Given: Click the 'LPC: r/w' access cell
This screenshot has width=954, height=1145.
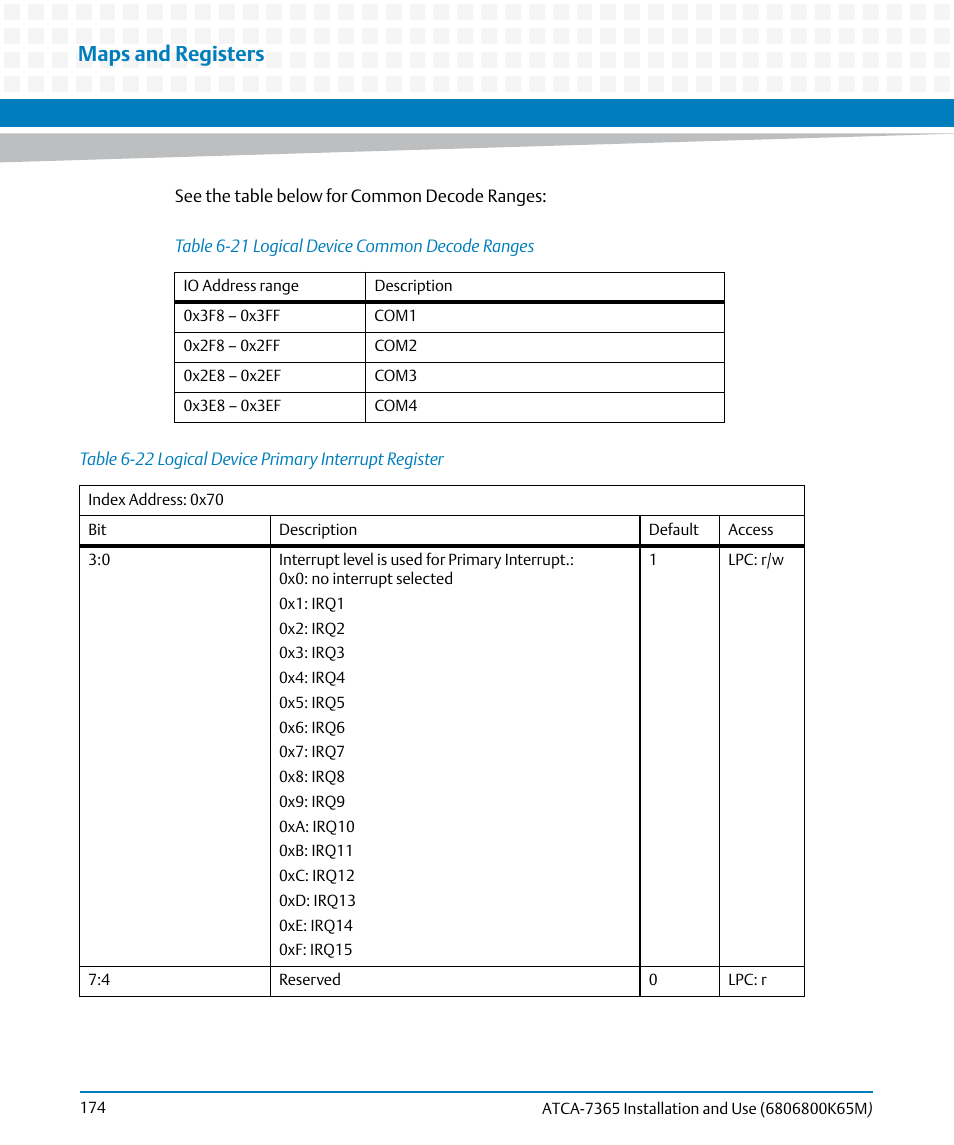Looking at the screenshot, I should [x=762, y=757].
